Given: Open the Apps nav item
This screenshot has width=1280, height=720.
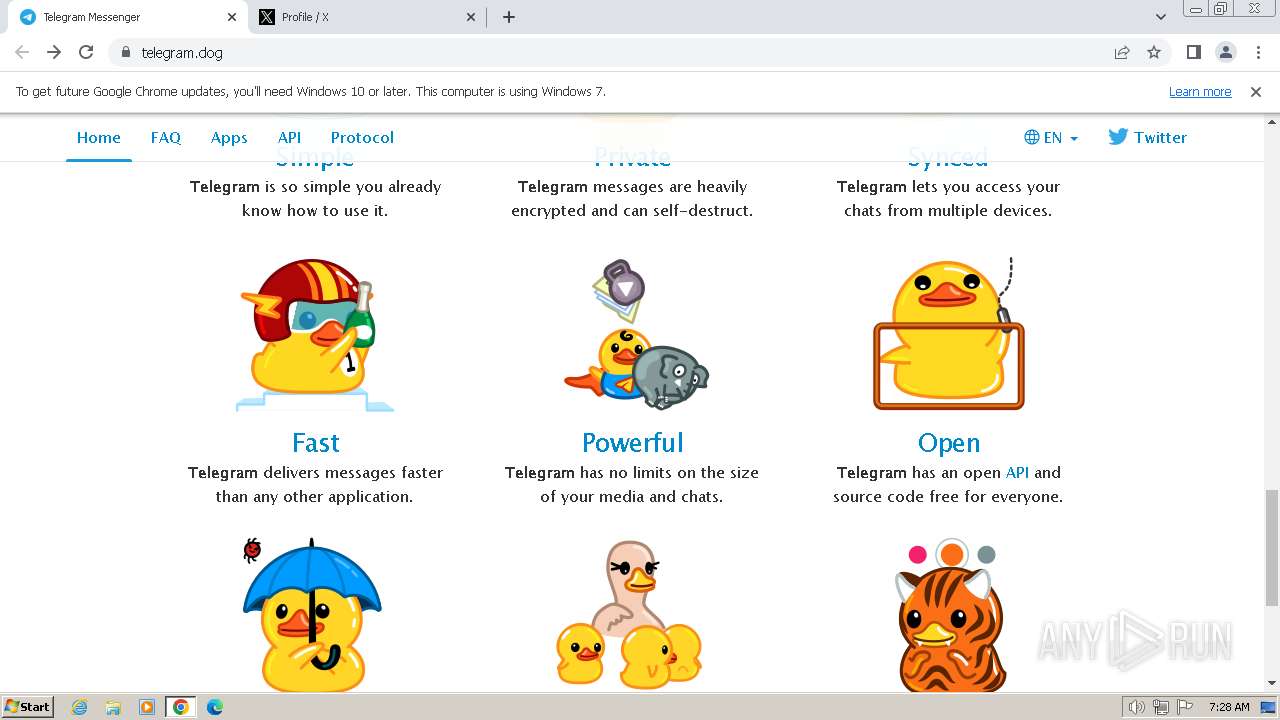Looking at the screenshot, I should pyautogui.click(x=229, y=138).
